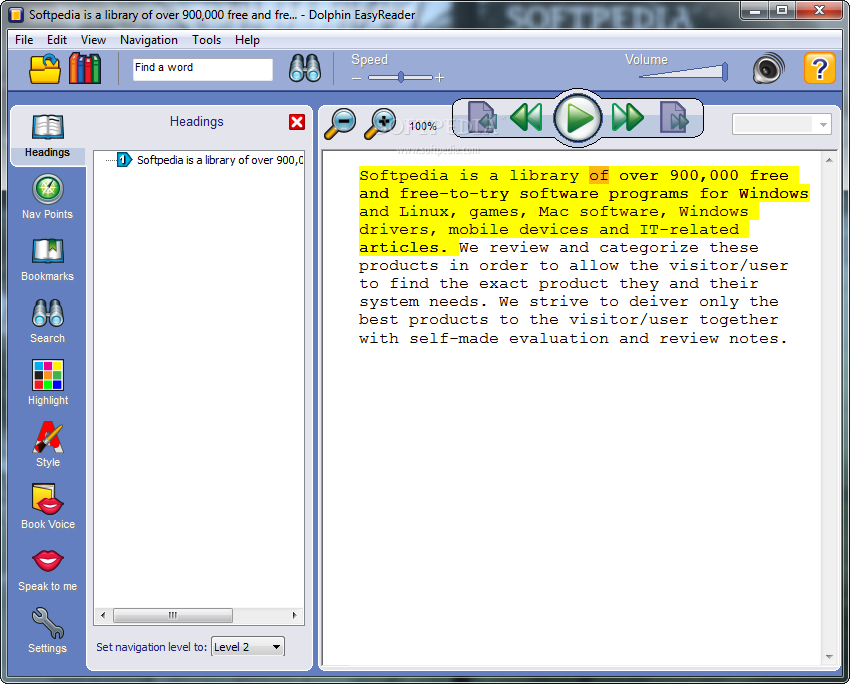This screenshot has height=684, width=850.
Task: Toggle the speaker mute icon
Action: pos(768,69)
